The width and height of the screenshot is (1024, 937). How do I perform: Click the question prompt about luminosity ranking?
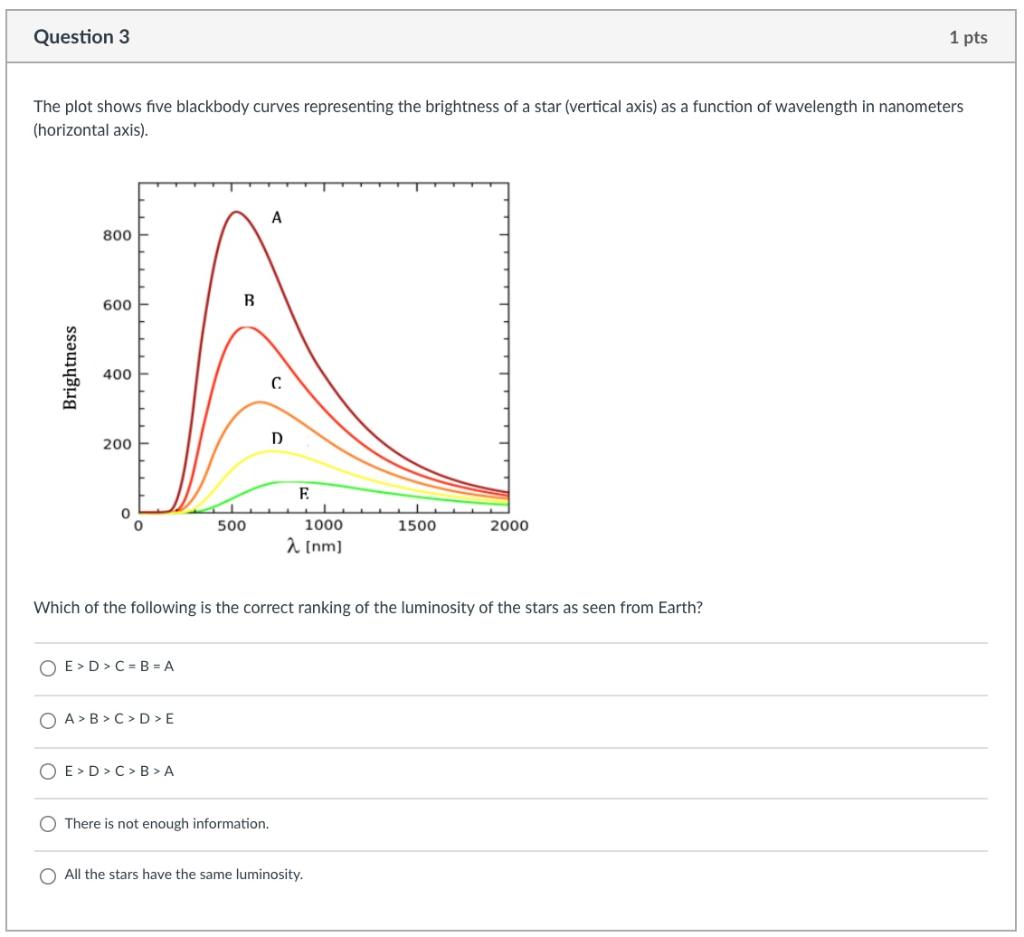click(368, 605)
